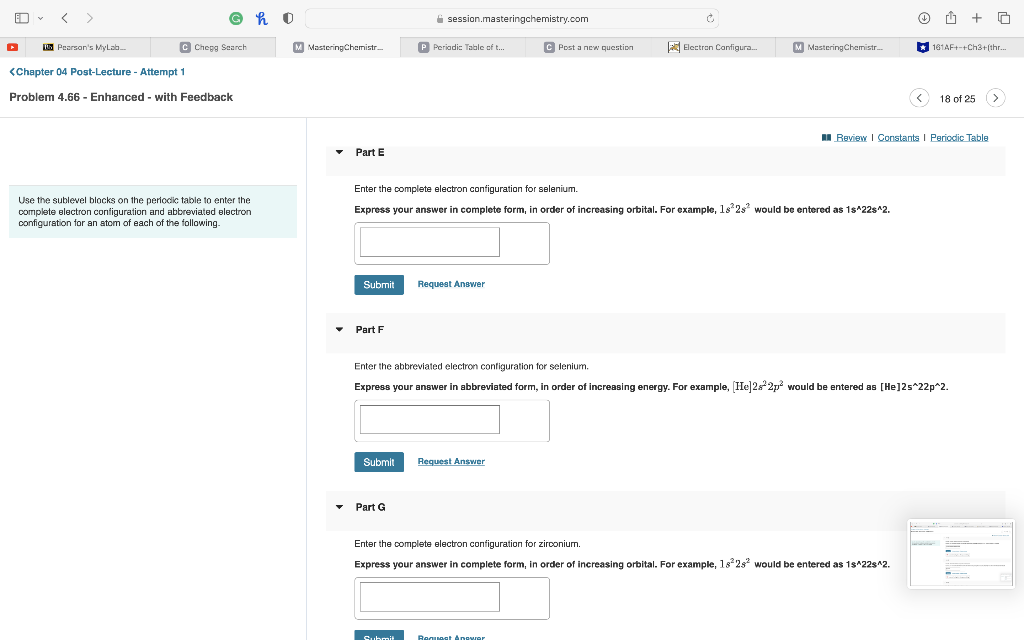Add a new tab with plus icon
The image size is (1024, 640).
[976, 18]
